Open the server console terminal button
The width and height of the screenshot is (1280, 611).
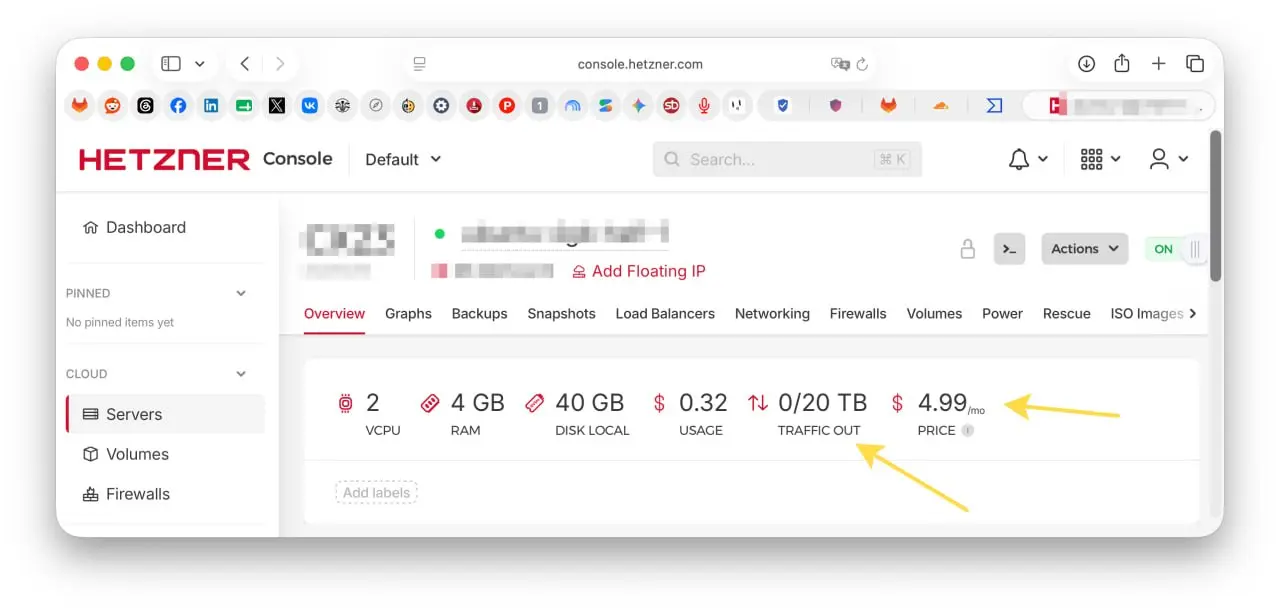(x=1009, y=249)
